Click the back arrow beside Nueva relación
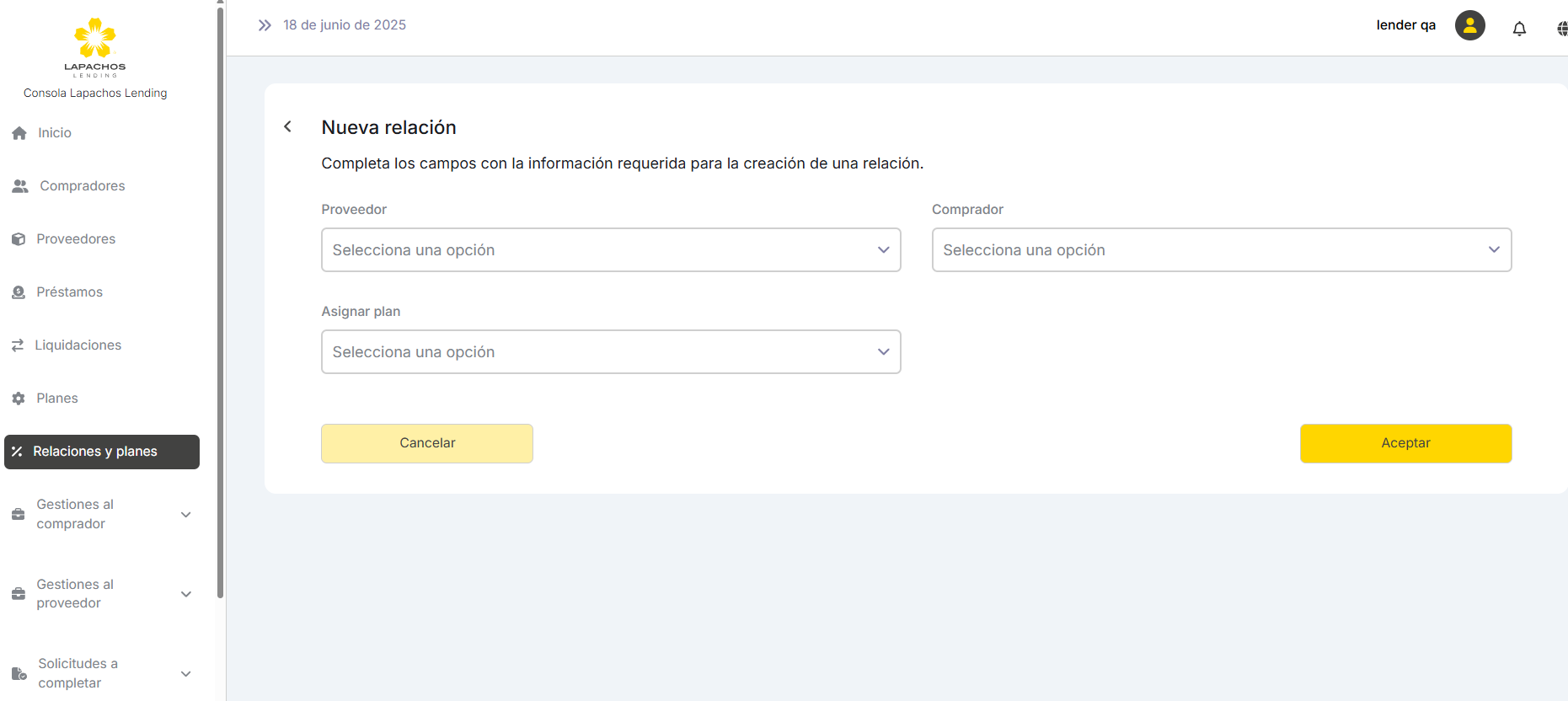The image size is (1568, 701). [x=288, y=126]
